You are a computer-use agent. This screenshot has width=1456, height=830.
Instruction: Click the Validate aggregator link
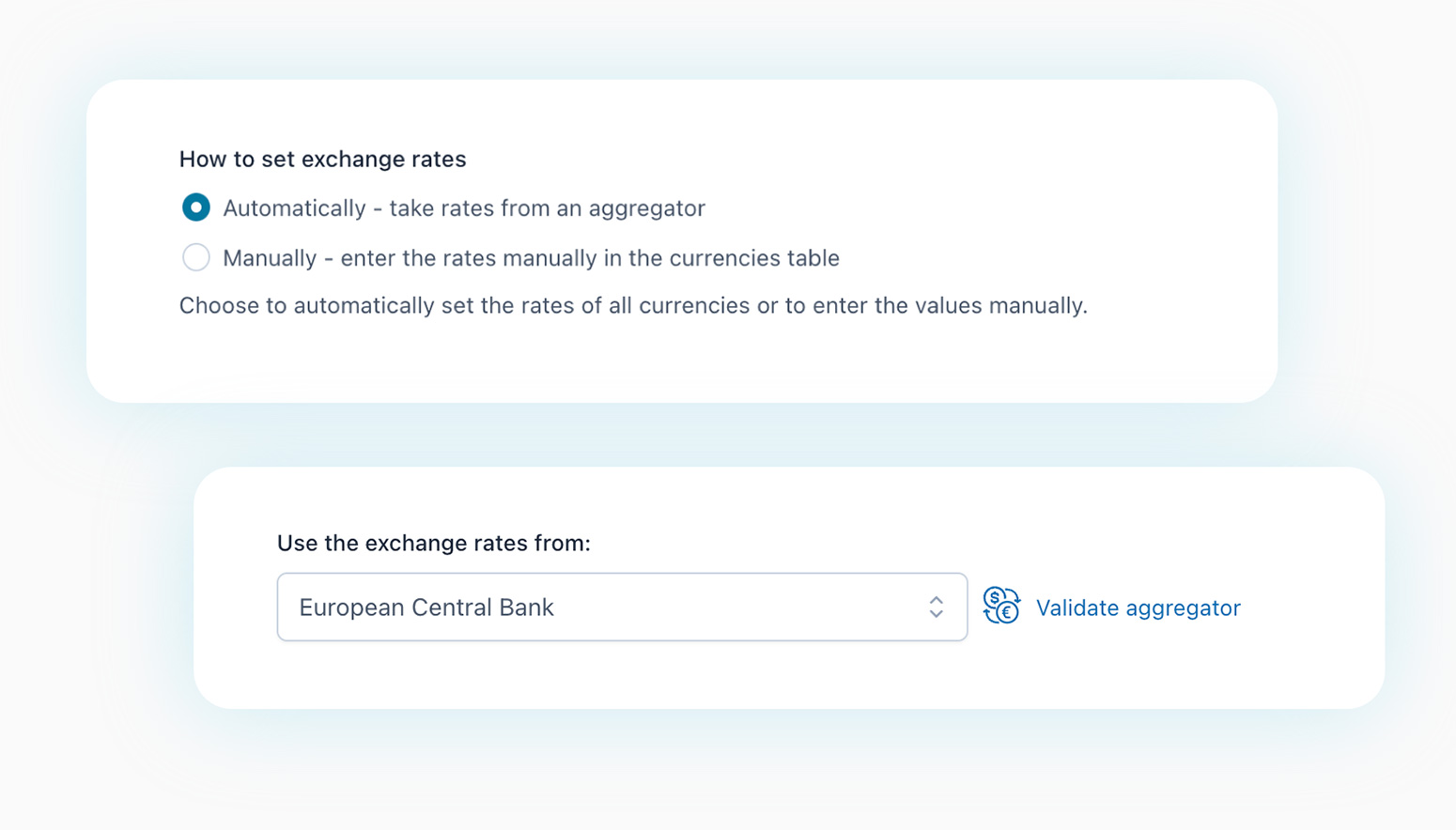[x=1138, y=607]
